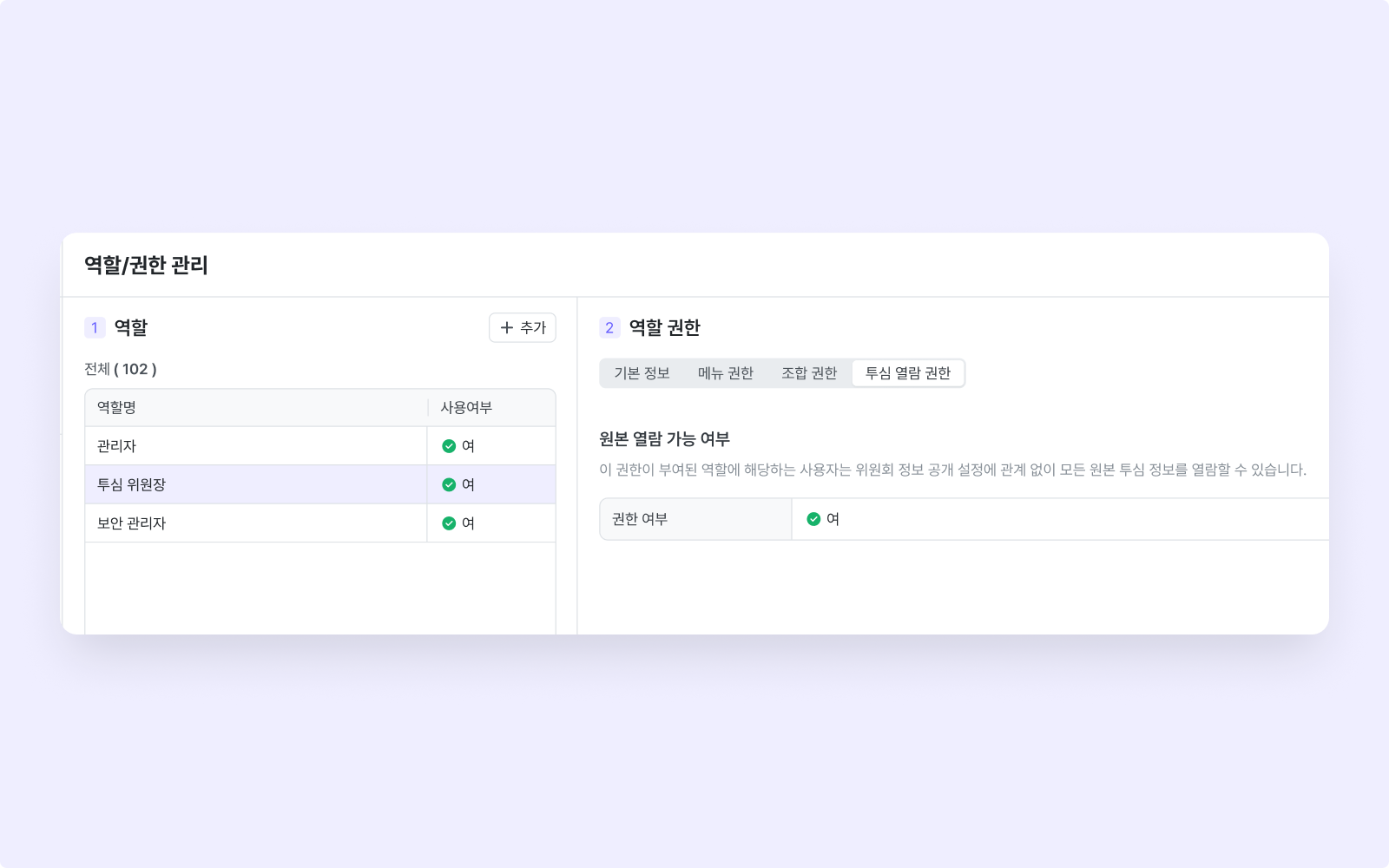The height and width of the screenshot is (868, 1389).
Task: Click the 권한 여부 label cell
Action: pyautogui.click(x=695, y=519)
